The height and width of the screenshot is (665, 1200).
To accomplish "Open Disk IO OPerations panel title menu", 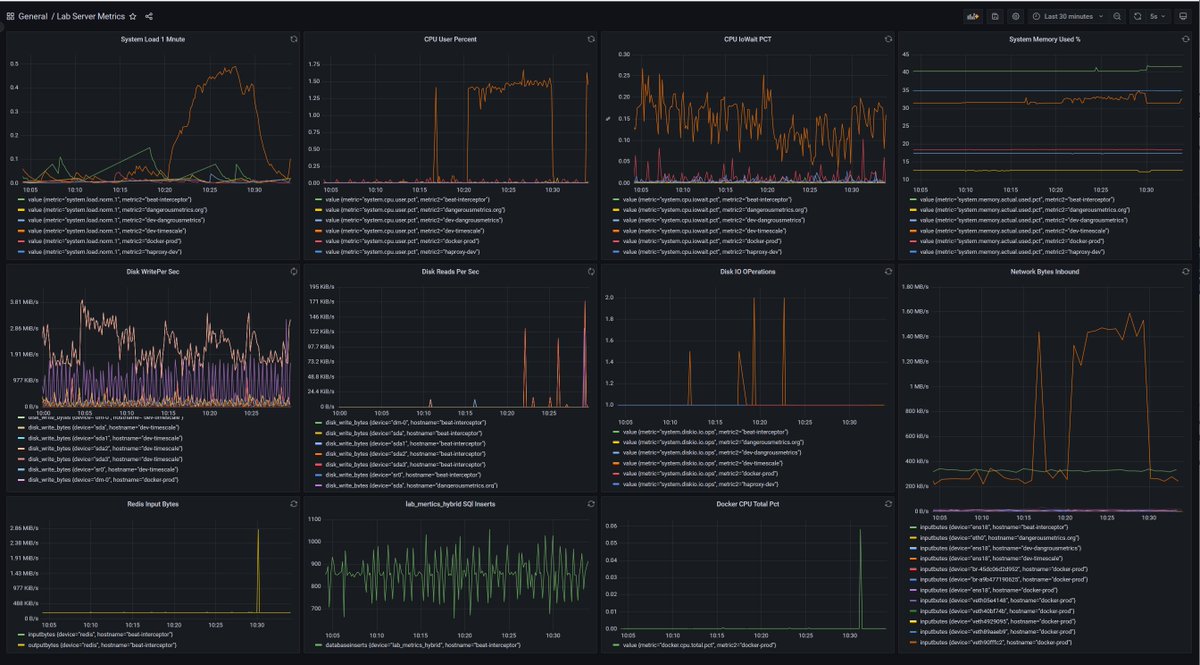I will click(748, 271).
